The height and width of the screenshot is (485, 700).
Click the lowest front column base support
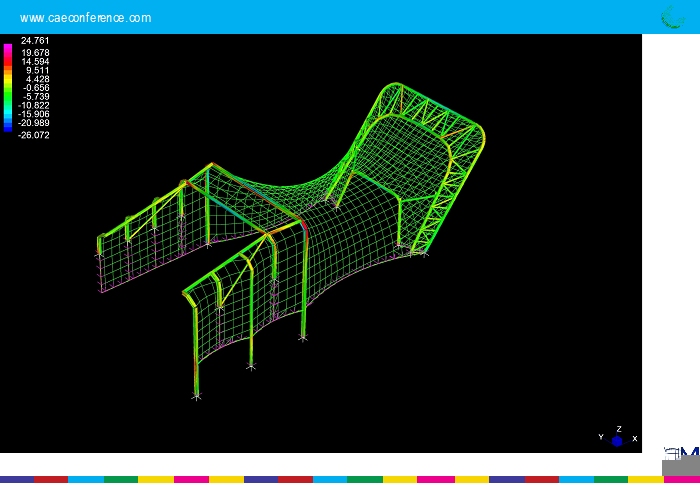196,397
